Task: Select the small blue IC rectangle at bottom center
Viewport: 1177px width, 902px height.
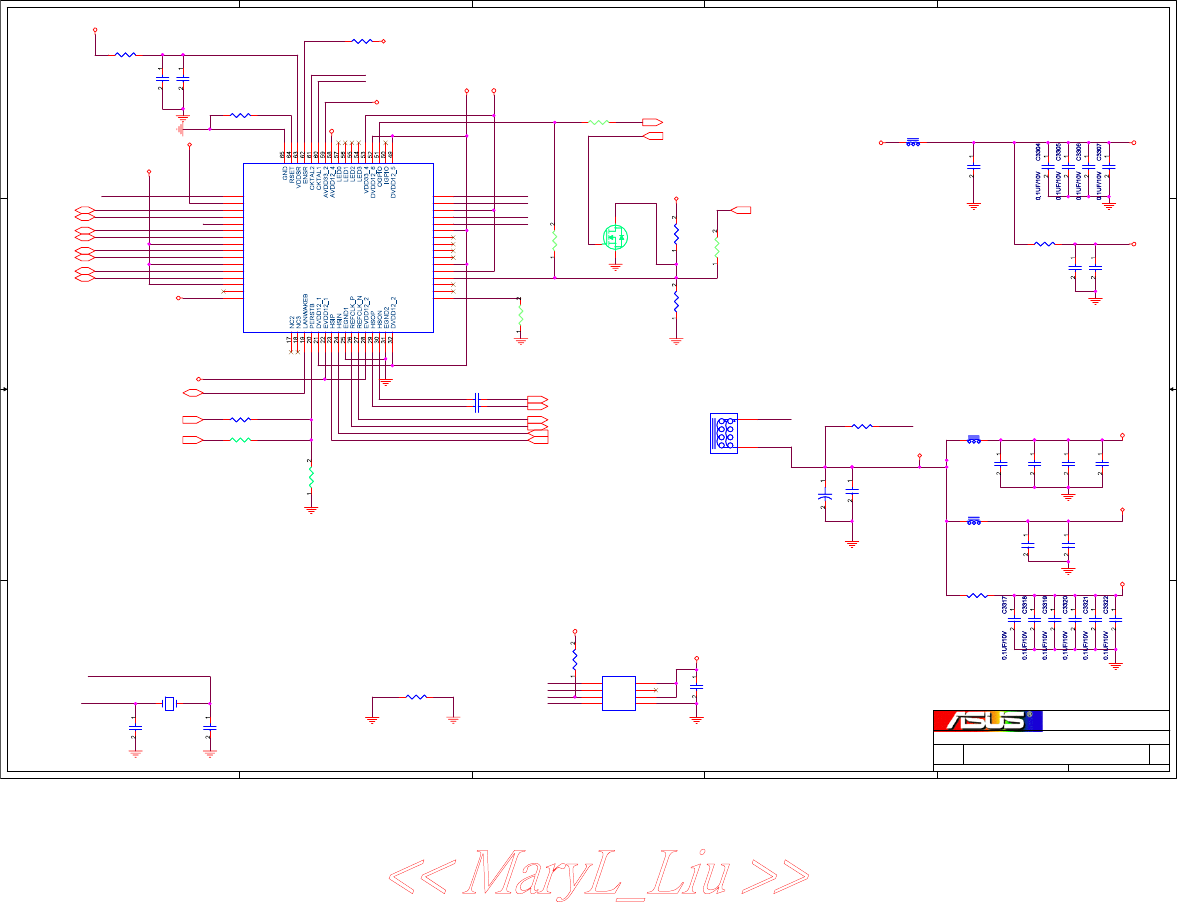Action: 619,693
